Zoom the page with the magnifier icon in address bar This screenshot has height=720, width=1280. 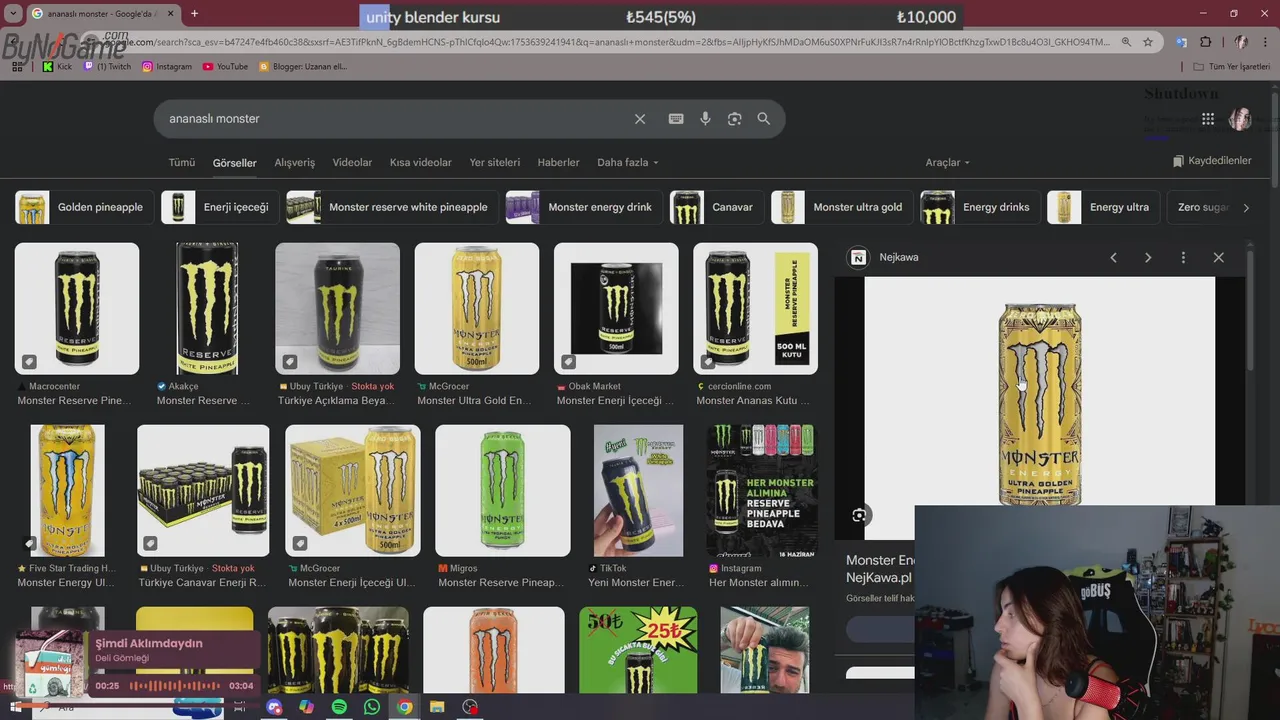1126,42
